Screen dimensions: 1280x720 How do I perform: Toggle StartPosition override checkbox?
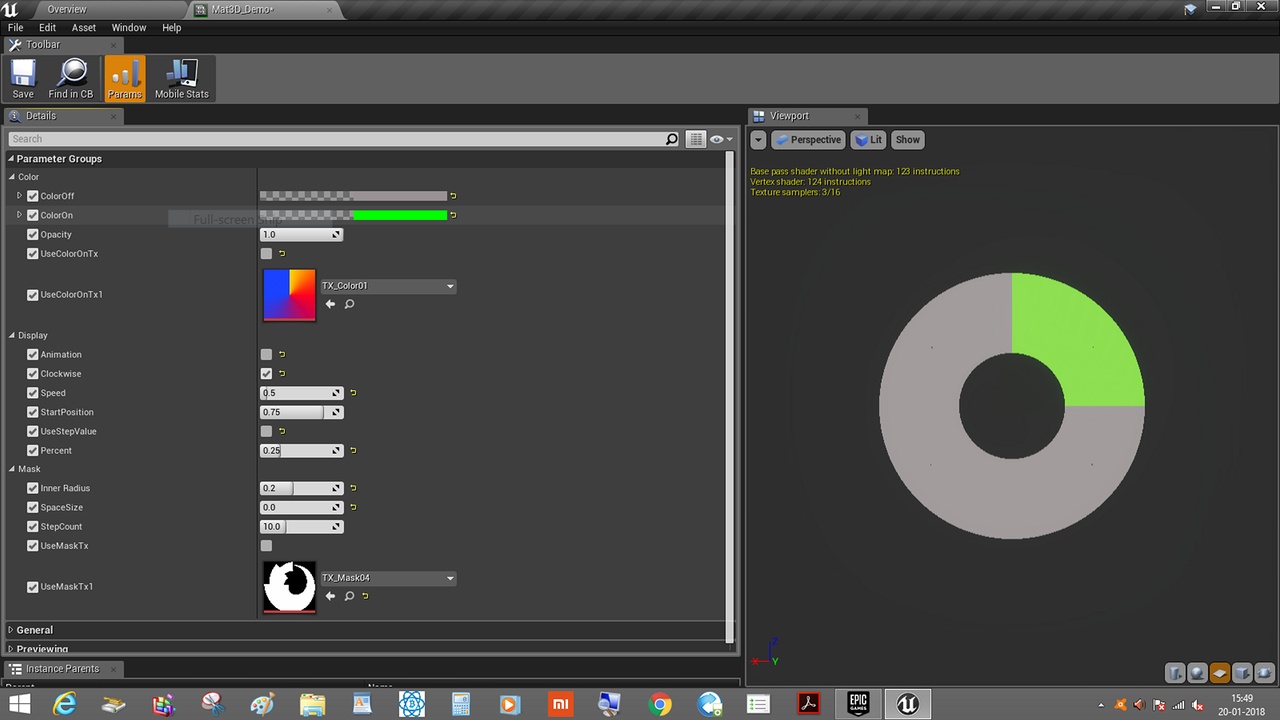point(32,412)
